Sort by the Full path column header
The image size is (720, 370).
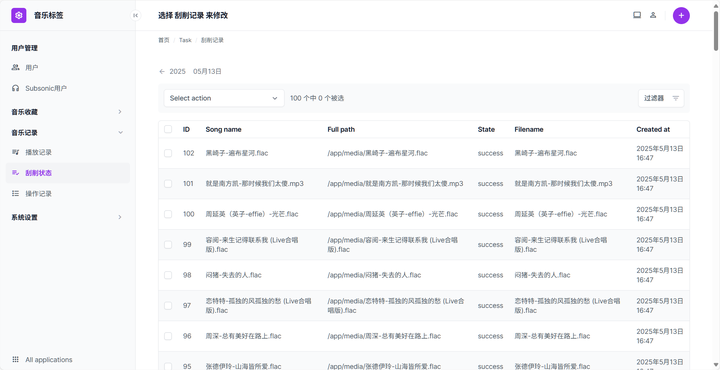341,129
